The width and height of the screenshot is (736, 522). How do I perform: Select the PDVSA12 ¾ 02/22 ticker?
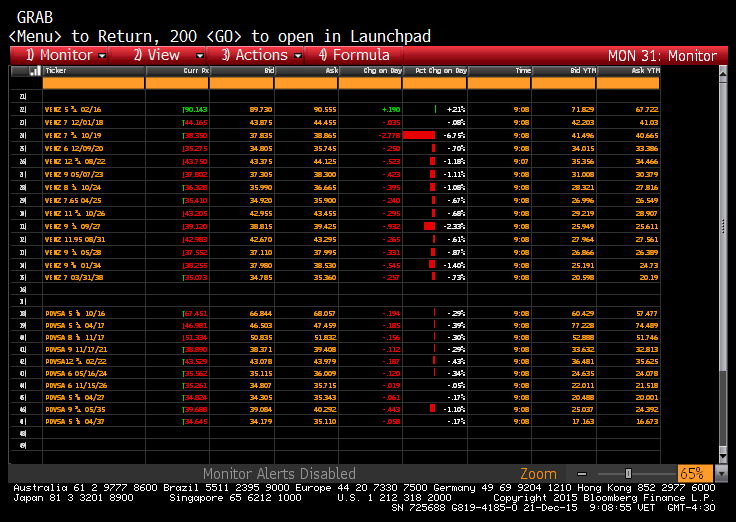(76, 362)
